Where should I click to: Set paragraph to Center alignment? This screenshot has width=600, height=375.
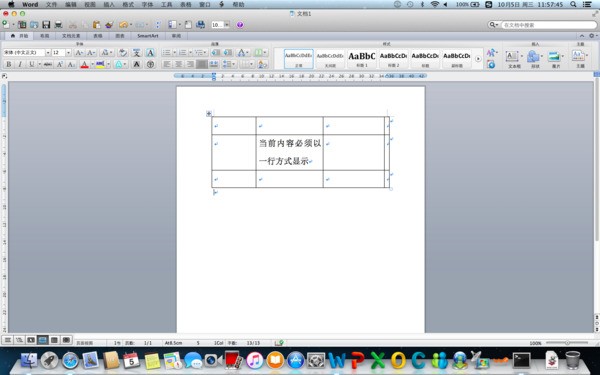tap(178, 64)
